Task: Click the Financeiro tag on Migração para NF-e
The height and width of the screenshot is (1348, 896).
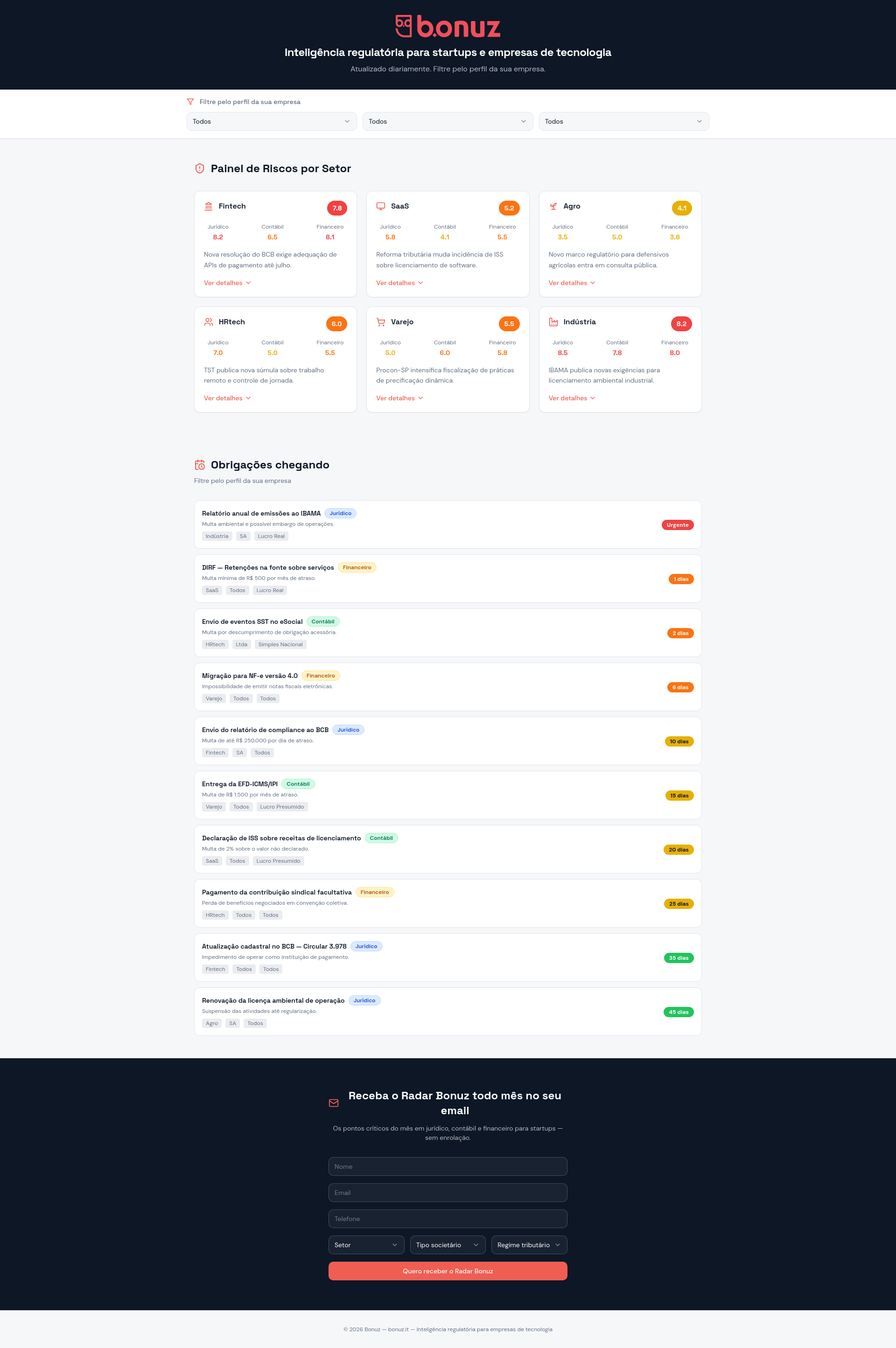Action: (x=321, y=676)
